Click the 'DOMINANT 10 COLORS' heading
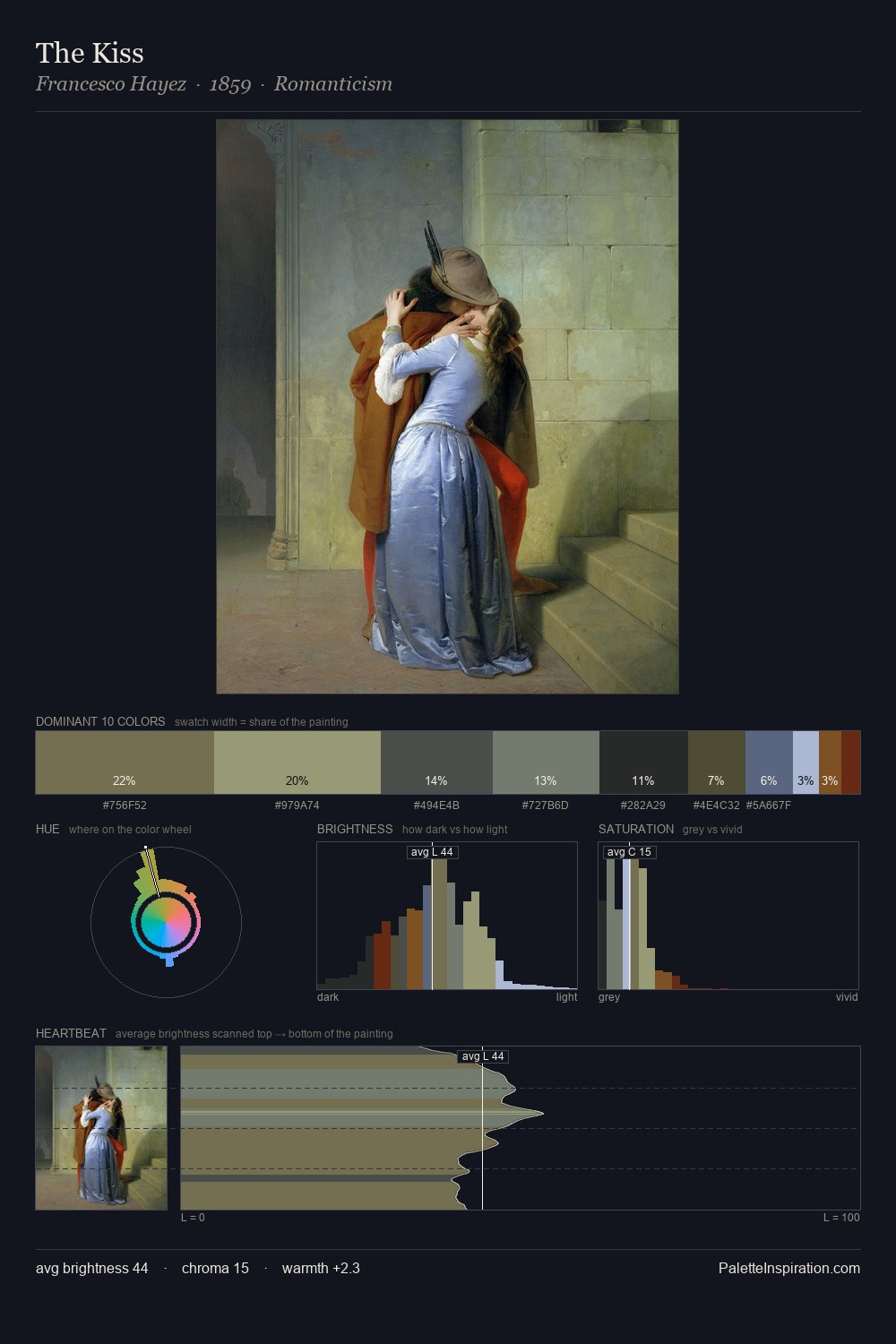 (100, 721)
